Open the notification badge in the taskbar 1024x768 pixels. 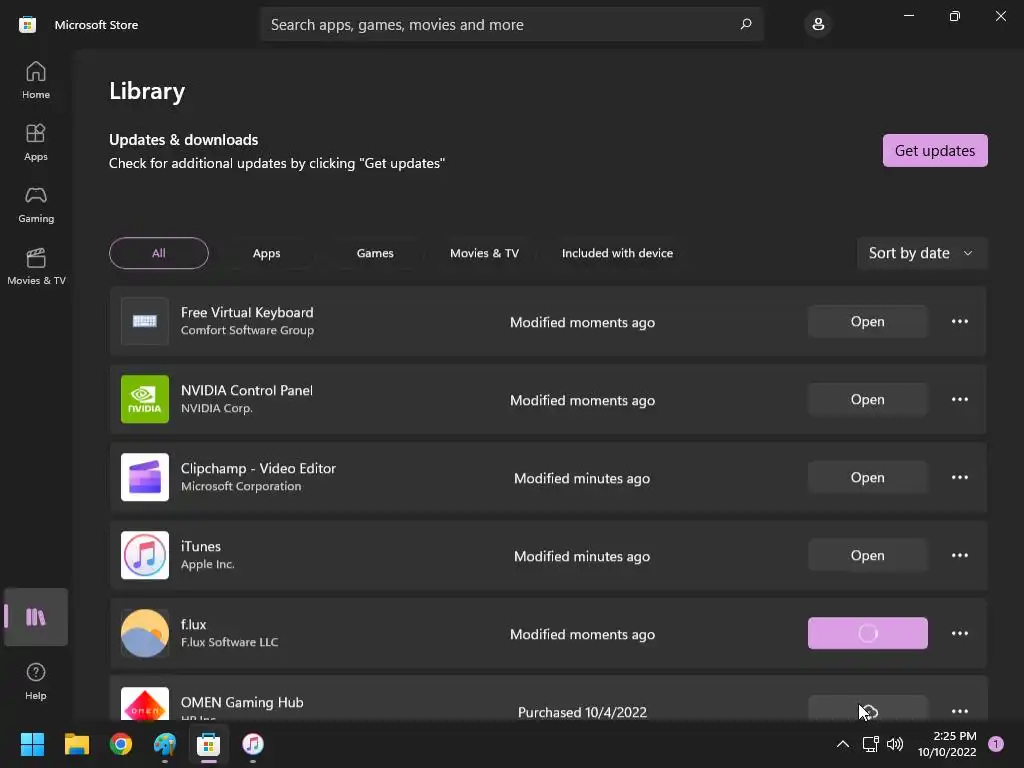tap(995, 744)
